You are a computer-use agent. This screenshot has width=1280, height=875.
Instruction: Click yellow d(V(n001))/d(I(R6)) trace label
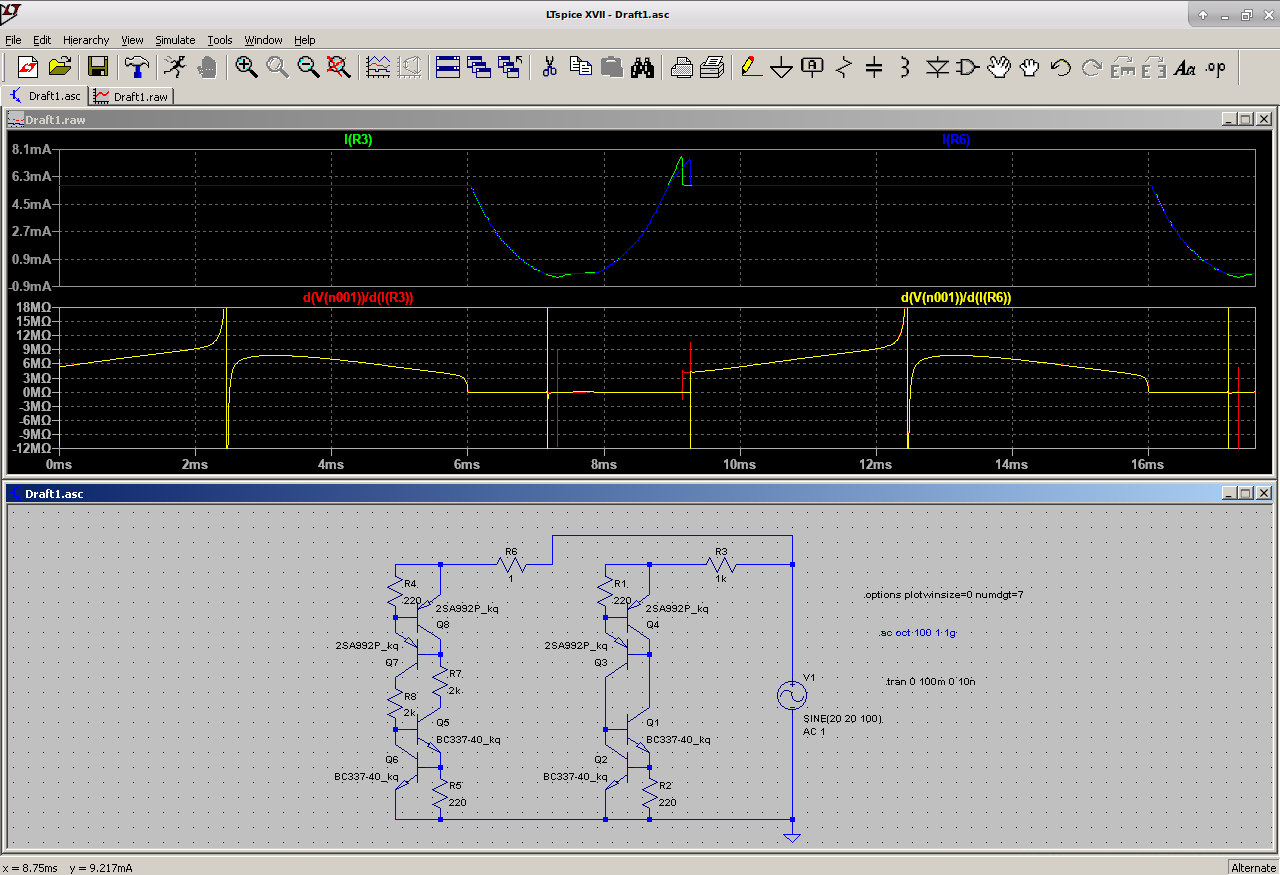click(x=957, y=298)
